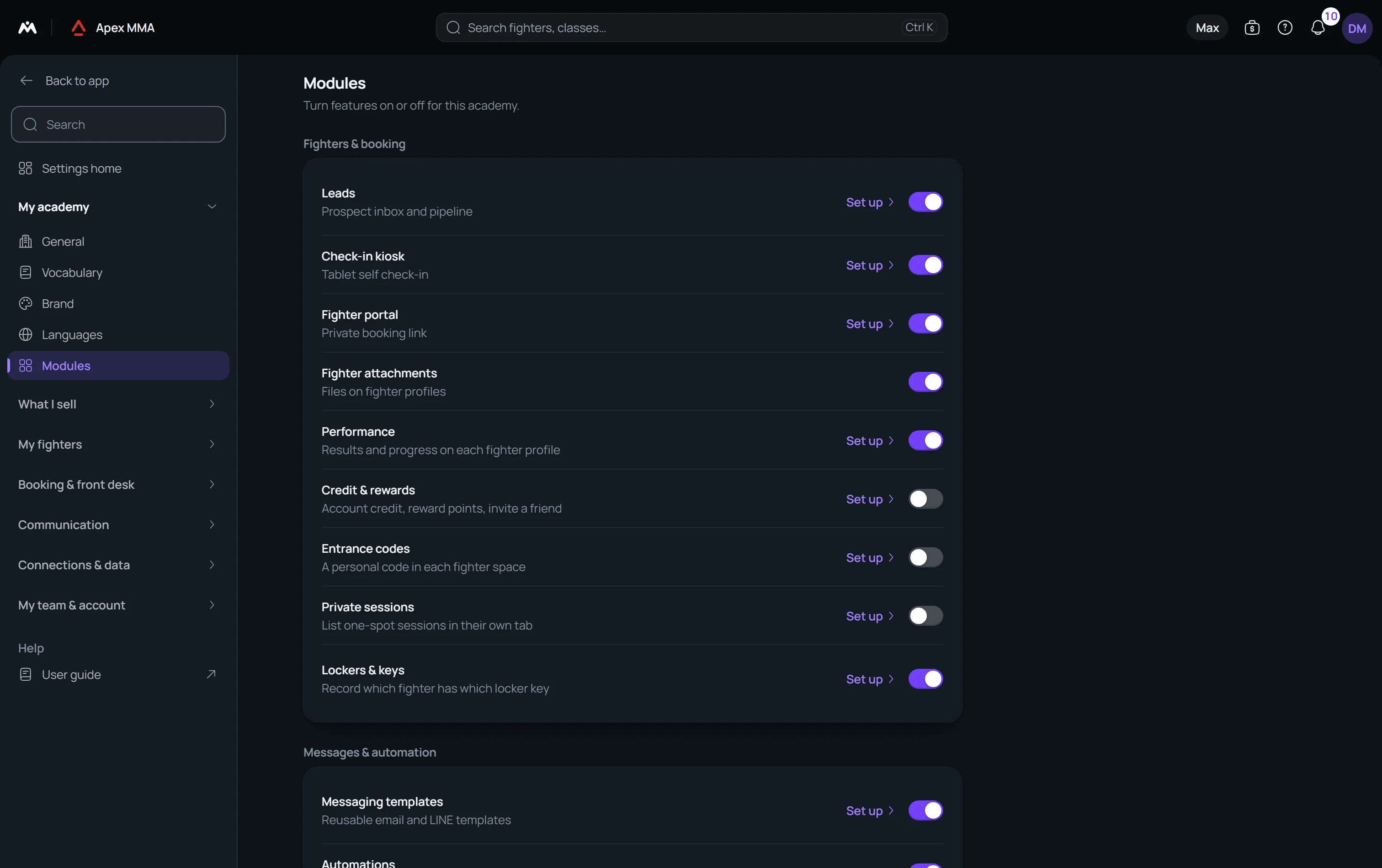Open Vocabulary settings page
The image size is (1382, 868).
118,272
